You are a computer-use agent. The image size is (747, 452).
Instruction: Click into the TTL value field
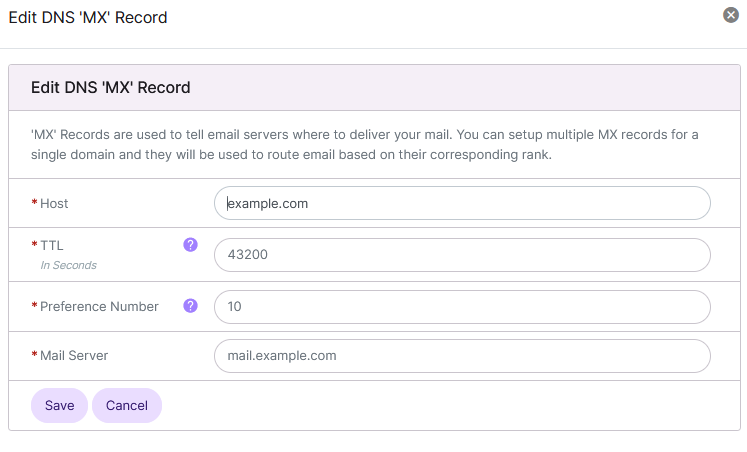coord(462,255)
